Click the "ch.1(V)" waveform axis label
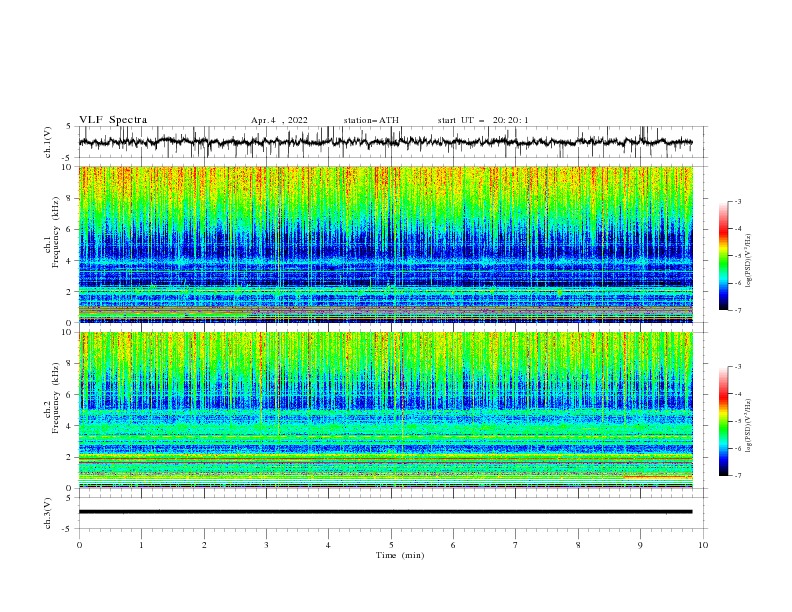The height and width of the screenshot is (612, 792). (x=48, y=142)
